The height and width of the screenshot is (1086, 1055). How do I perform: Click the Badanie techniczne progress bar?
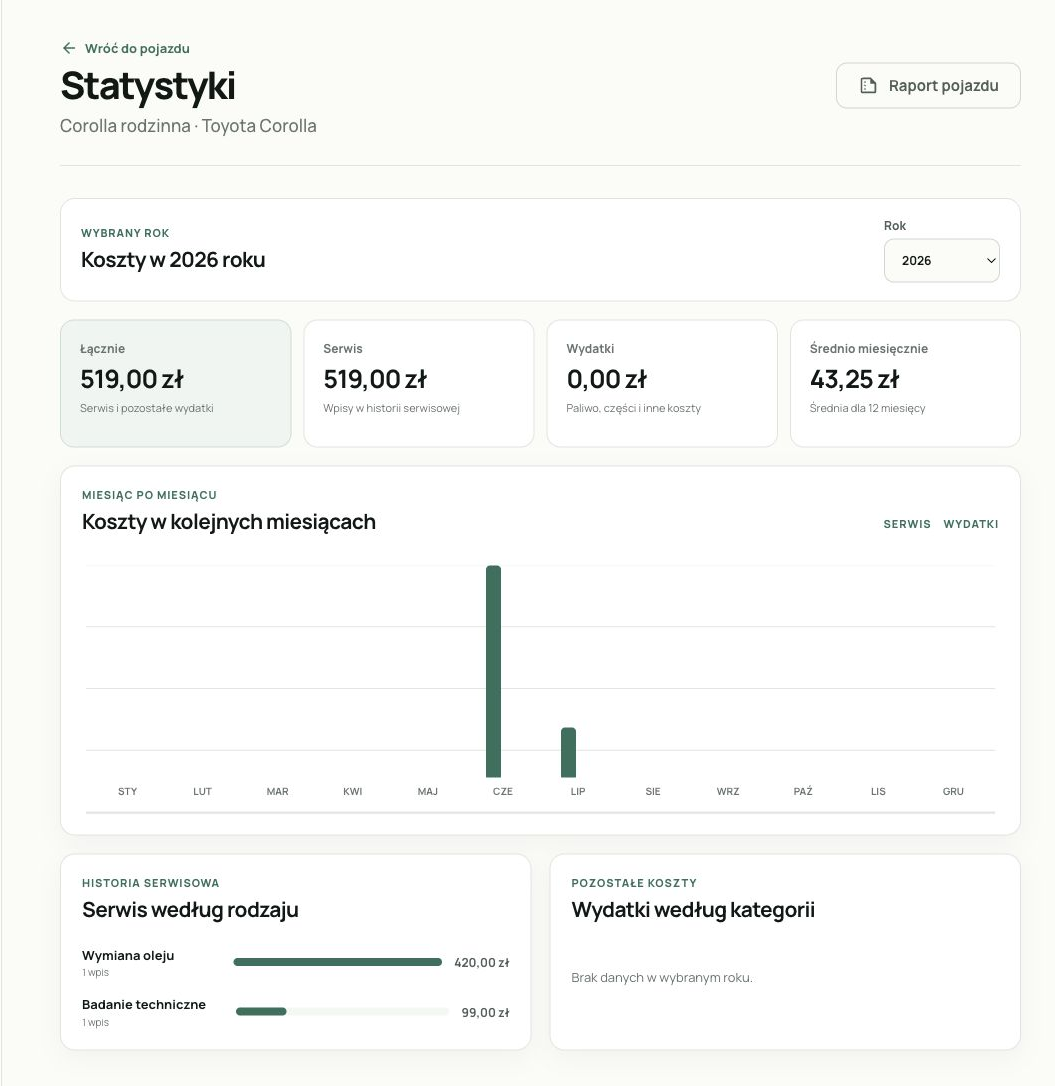click(342, 1012)
